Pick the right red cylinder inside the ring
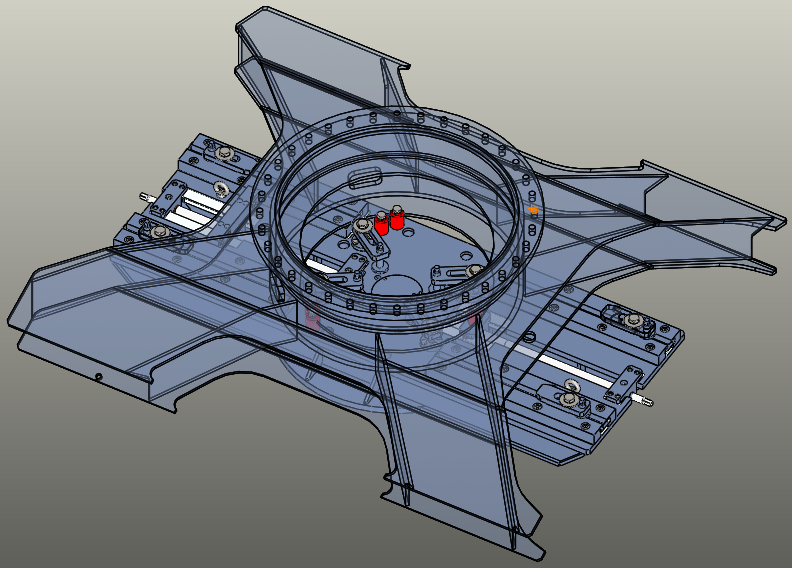The width and height of the screenshot is (792, 568). (397, 218)
